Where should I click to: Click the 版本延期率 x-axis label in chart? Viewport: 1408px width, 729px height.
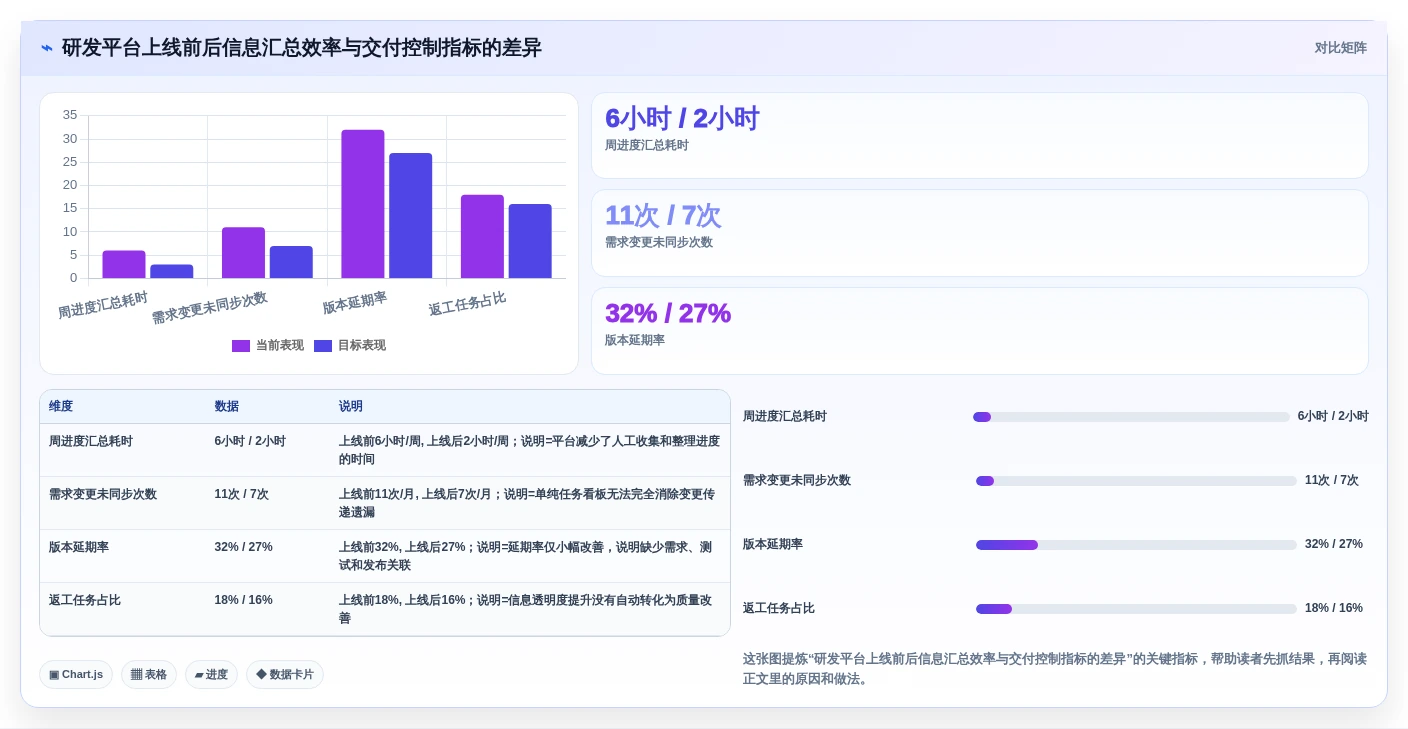coord(355,303)
